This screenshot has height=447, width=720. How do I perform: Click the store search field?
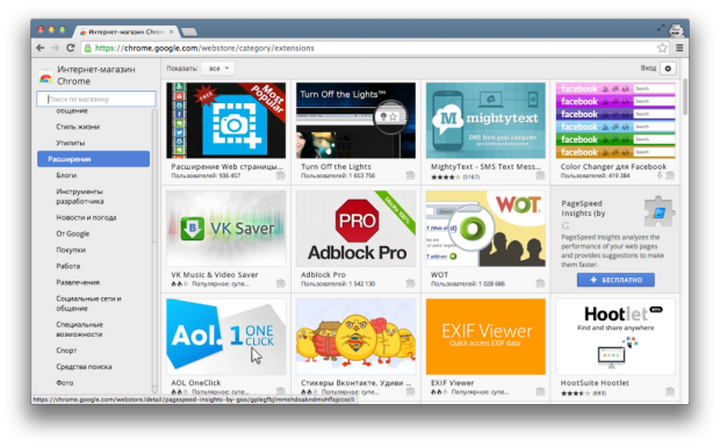[x=96, y=99]
